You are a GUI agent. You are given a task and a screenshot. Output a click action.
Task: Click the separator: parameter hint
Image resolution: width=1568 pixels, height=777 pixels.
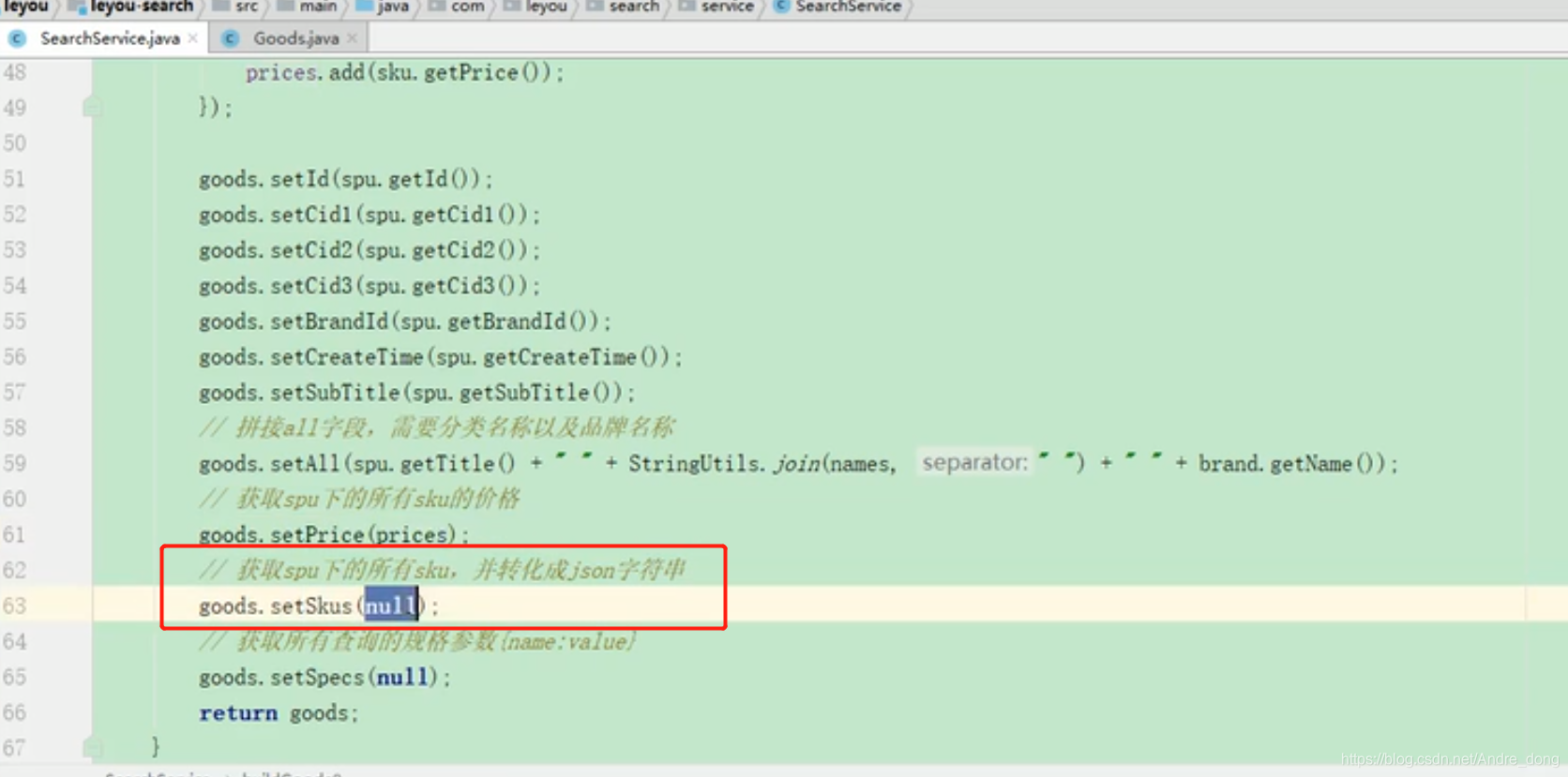974,462
